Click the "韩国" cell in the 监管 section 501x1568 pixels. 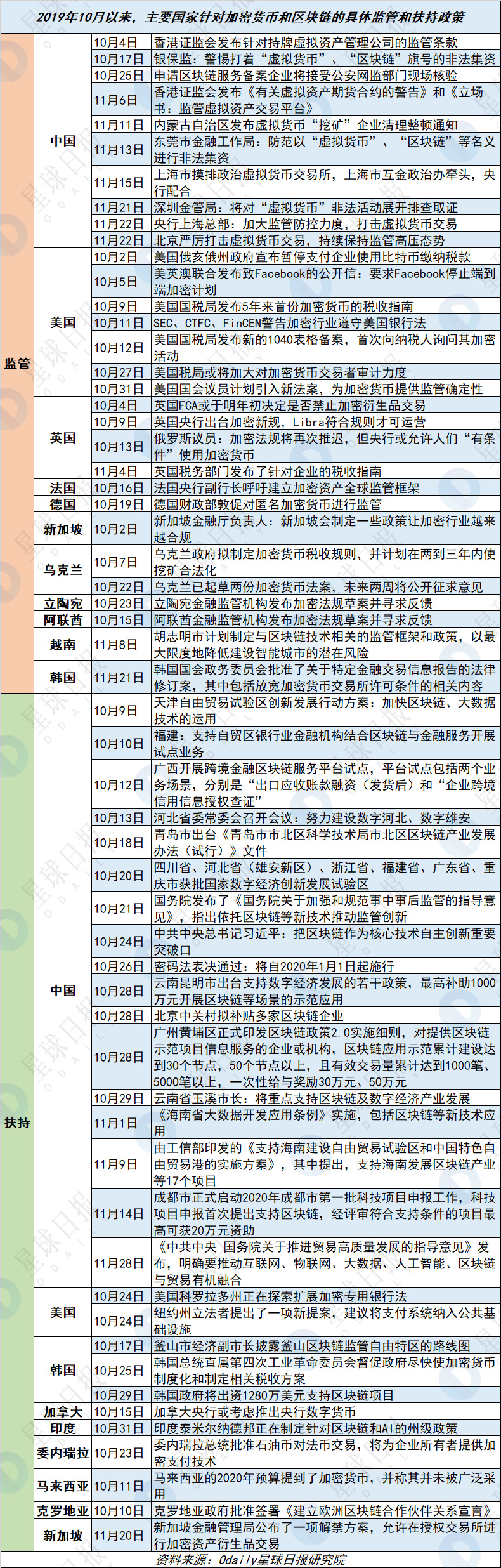click(63, 678)
